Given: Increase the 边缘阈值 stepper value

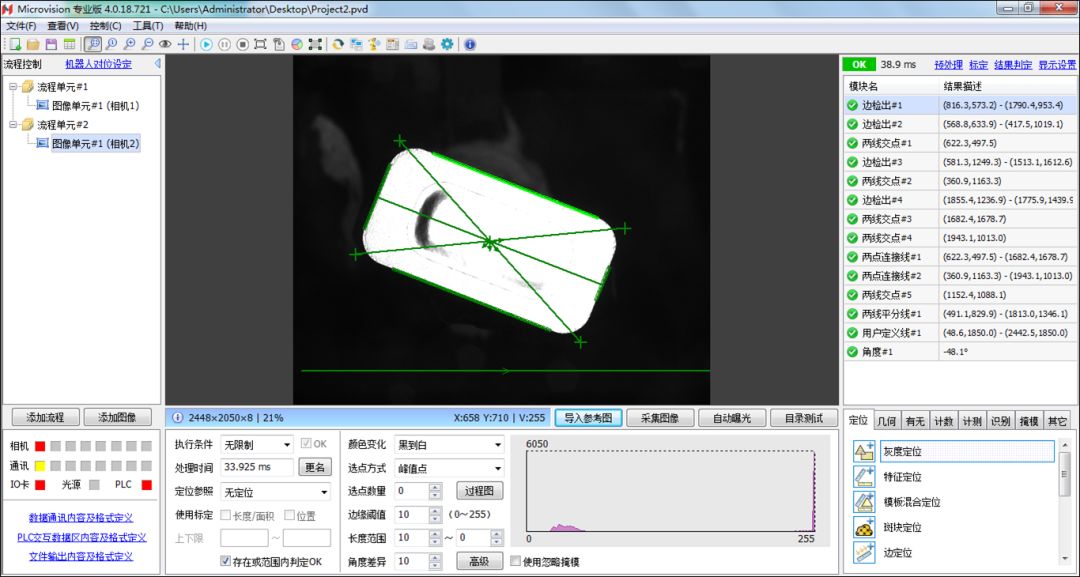Looking at the screenshot, I should [435, 511].
